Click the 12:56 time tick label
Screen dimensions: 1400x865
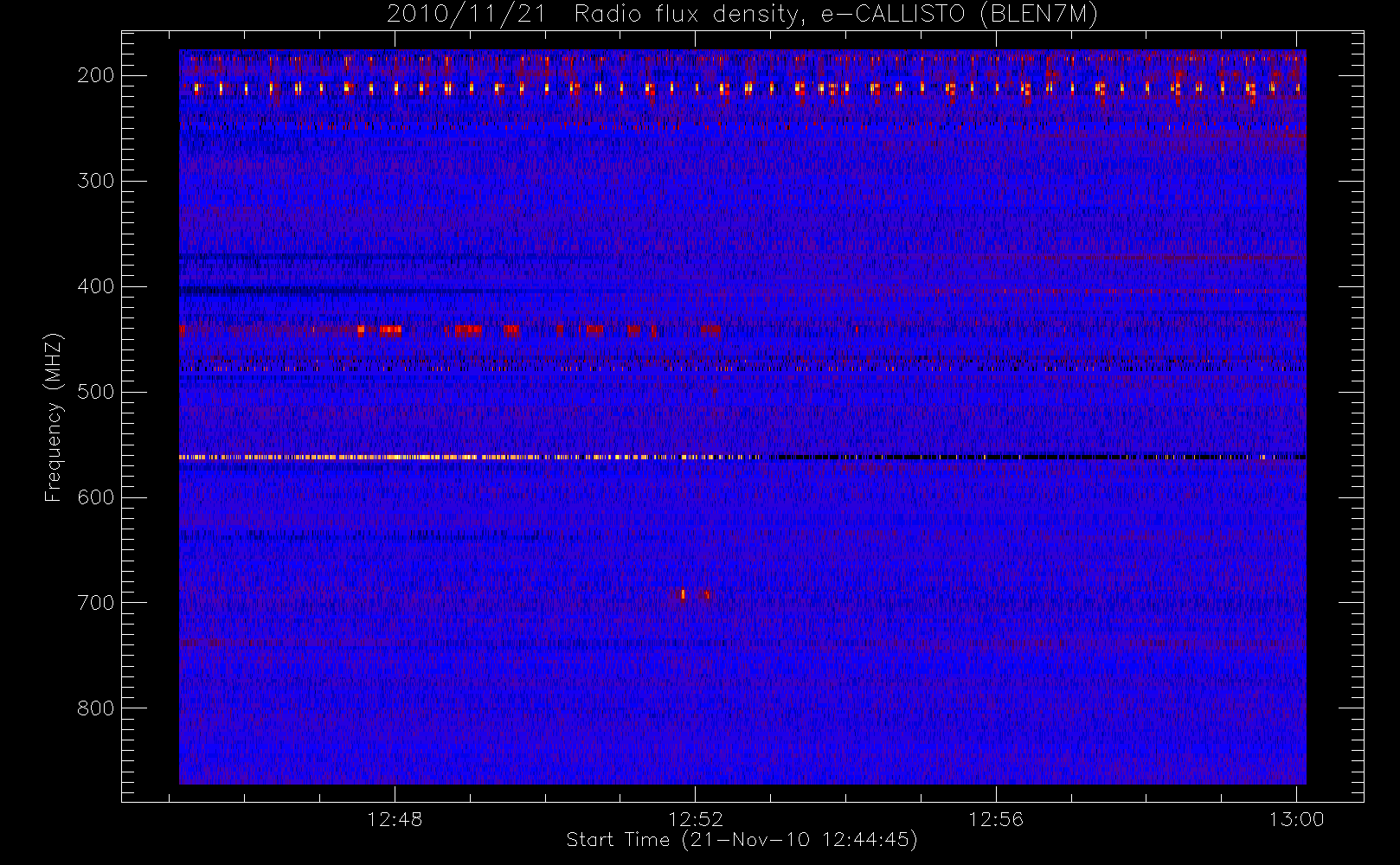996,819
